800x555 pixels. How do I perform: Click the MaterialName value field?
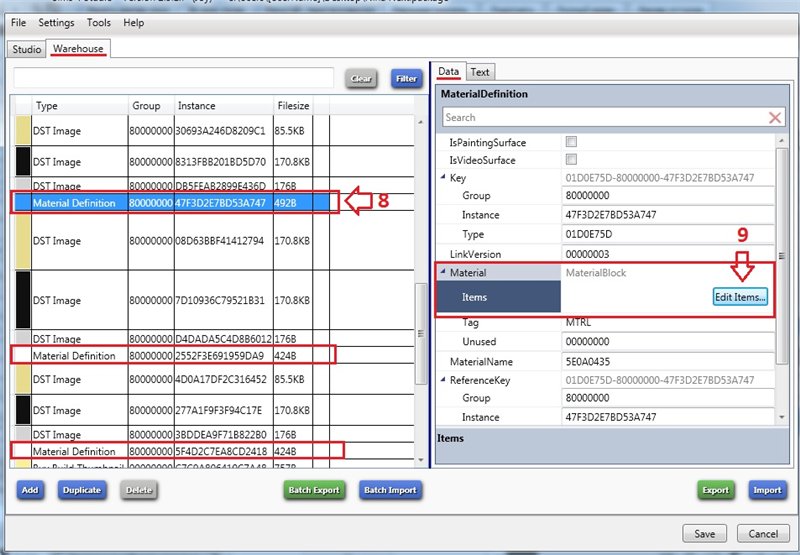pos(667,361)
